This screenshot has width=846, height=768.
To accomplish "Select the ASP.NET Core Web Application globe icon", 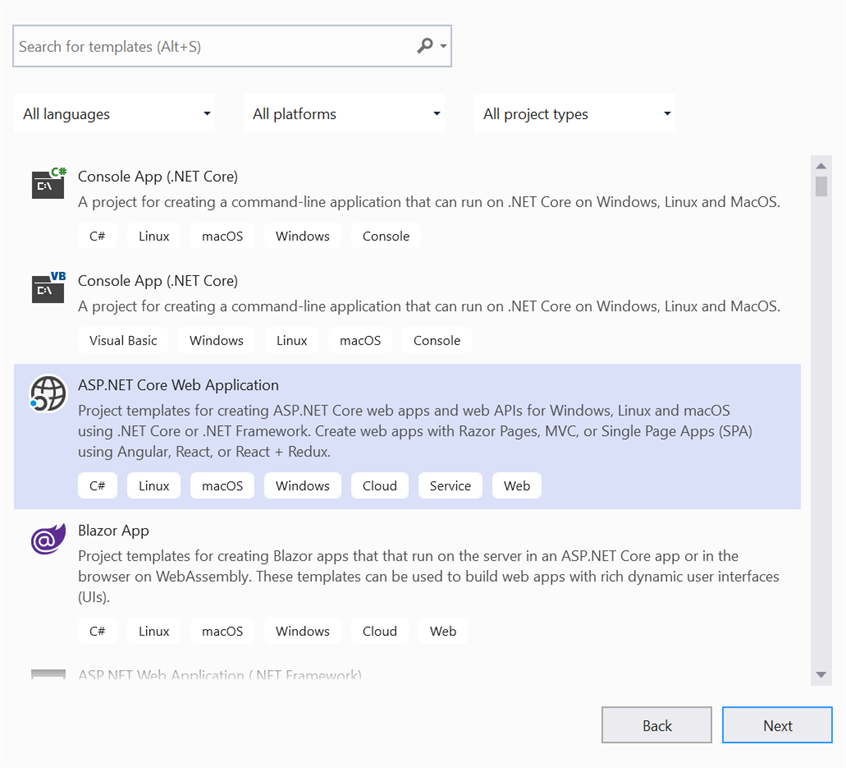I will [x=47, y=394].
